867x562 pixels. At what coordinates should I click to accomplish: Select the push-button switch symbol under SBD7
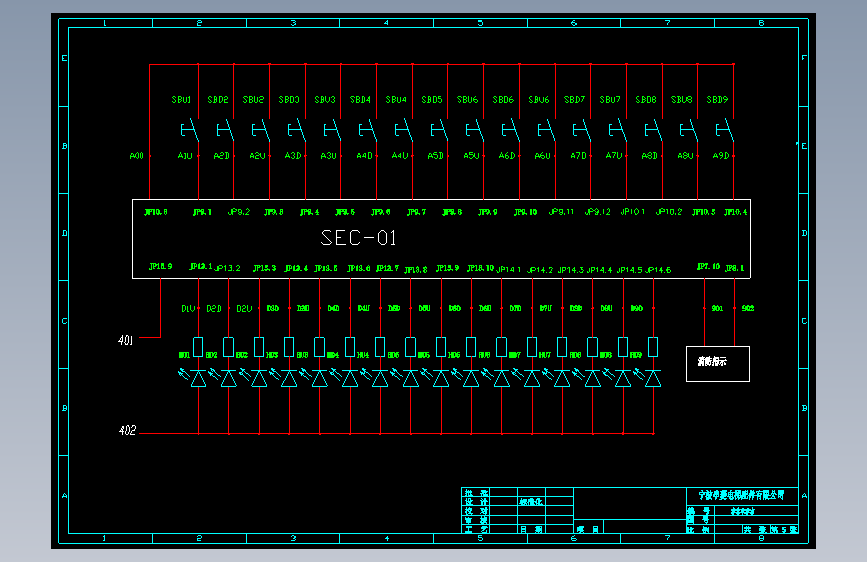tap(582, 130)
